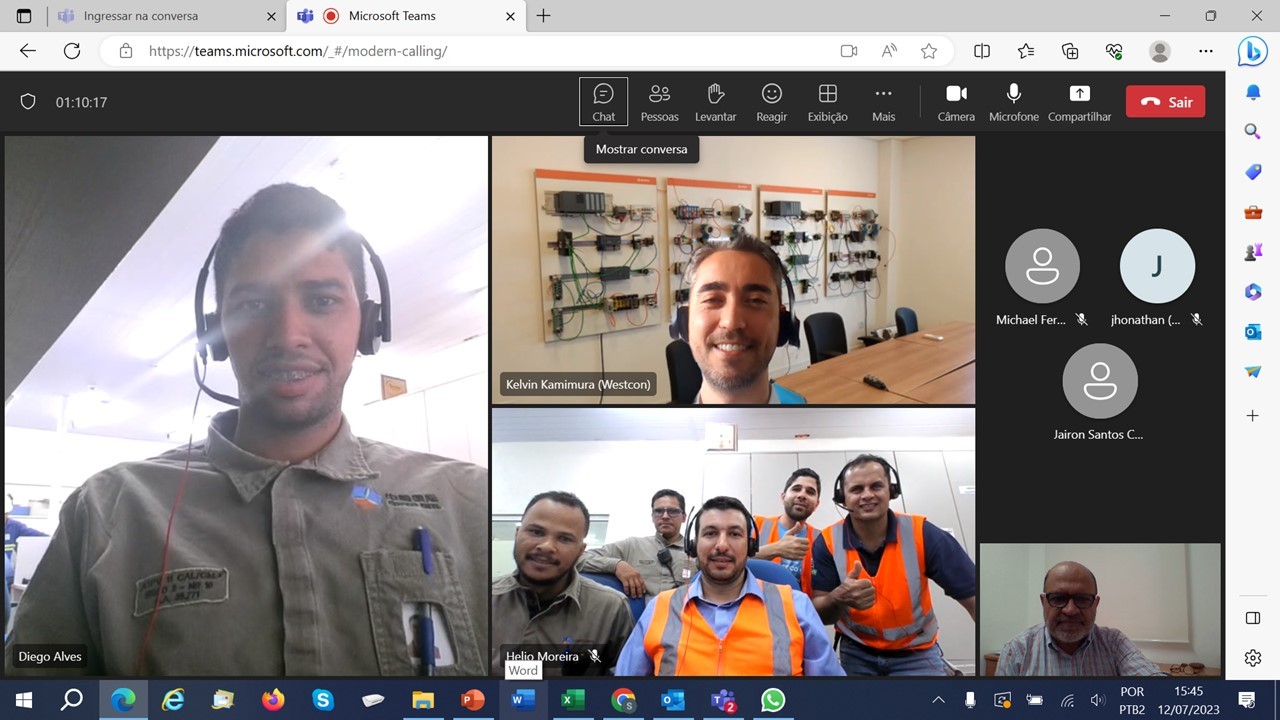Open a new browser tab
Image resolution: width=1280 pixels, height=720 pixels.
pyautogui.click(x=543, y=16)
